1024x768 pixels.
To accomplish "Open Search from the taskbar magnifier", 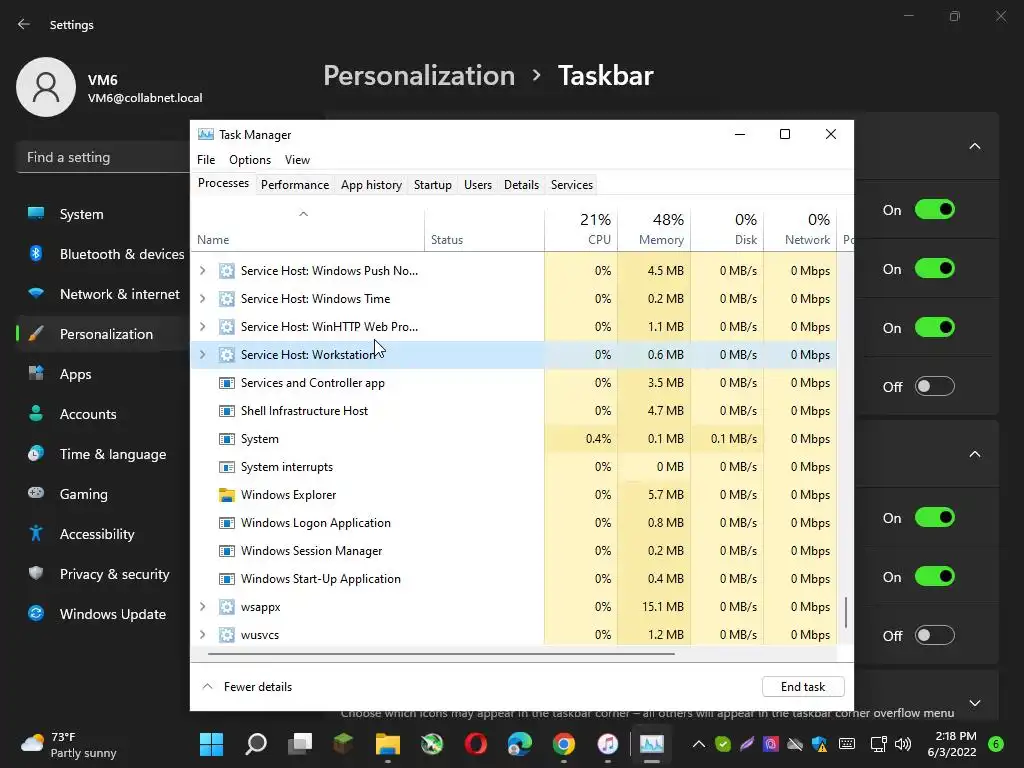I will [x=255, y=743].
